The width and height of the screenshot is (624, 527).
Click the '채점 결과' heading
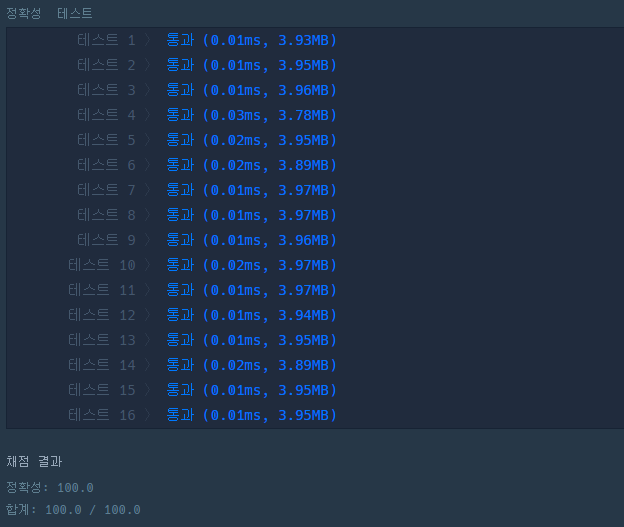click(x=34, y=462)
